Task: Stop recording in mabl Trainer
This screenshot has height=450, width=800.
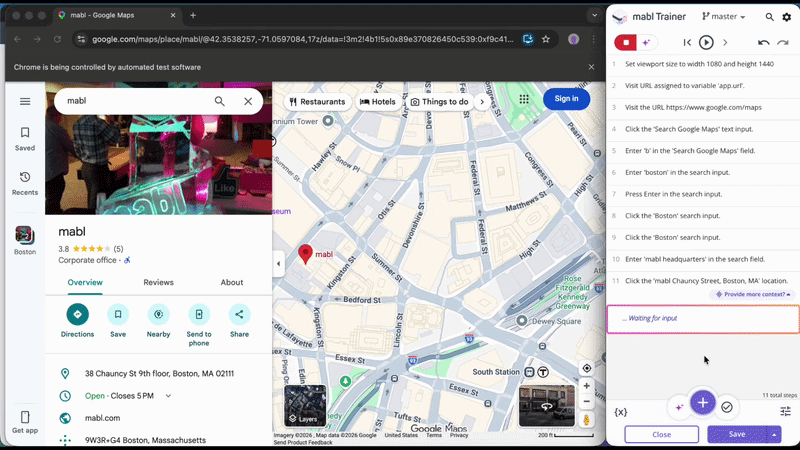Action: (626, 42)
